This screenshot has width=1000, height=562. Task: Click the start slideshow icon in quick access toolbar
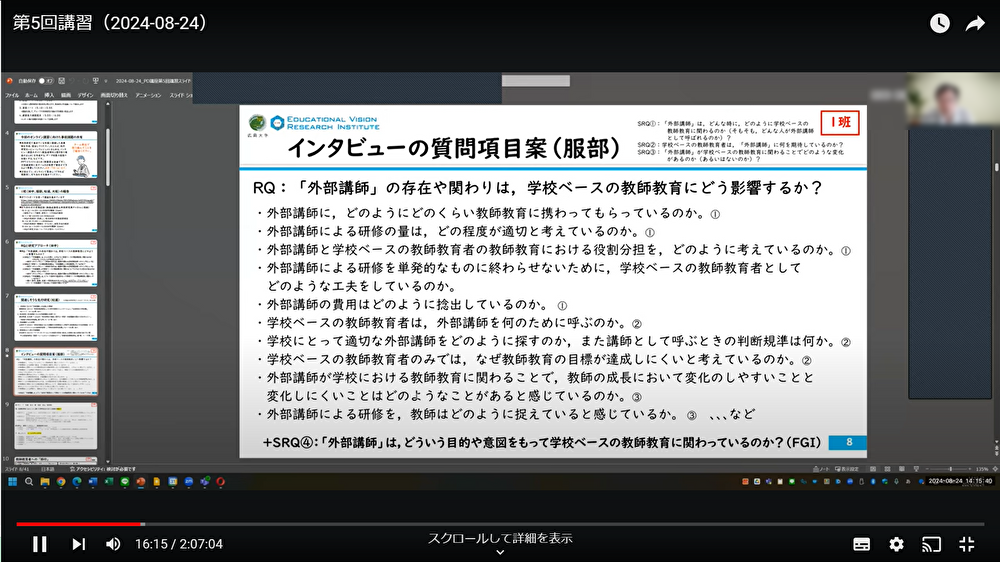(x=96, y=81)
